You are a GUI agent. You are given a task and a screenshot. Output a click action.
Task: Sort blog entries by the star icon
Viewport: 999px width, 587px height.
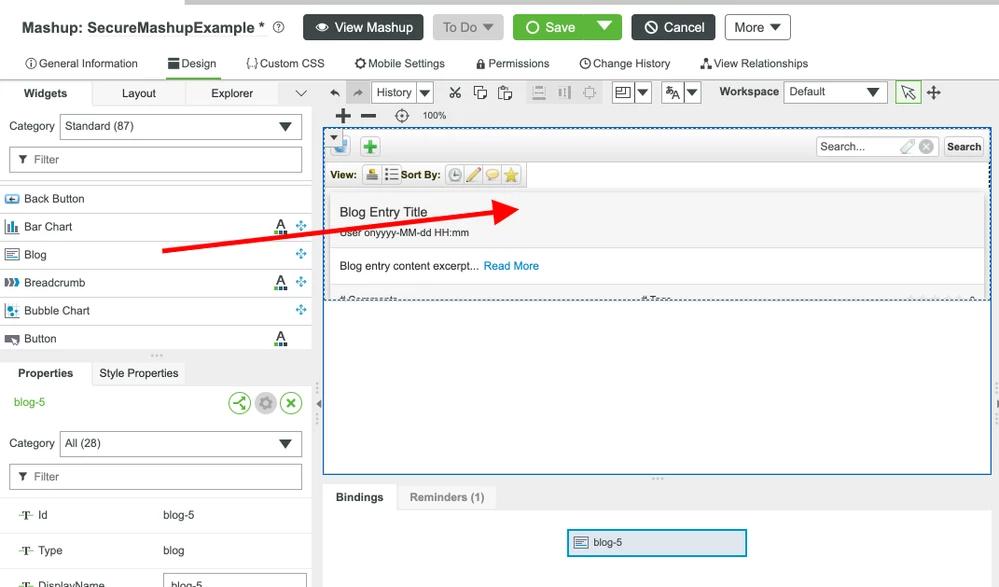[x=511, y=175]
